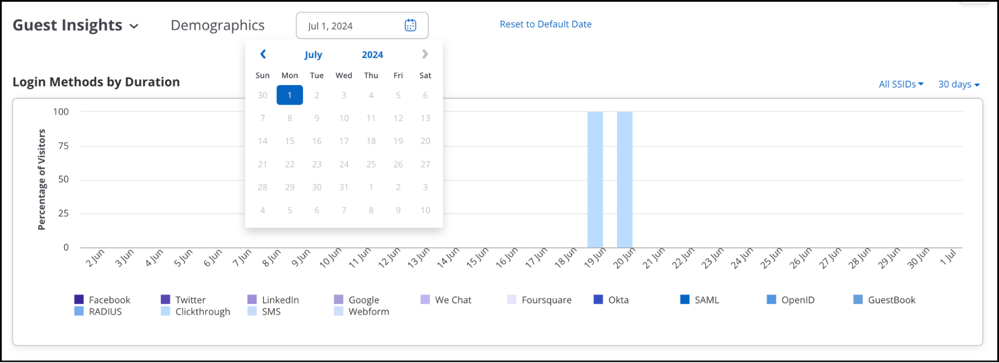
Task: Toggle LinkedIn legend swatch
Action: coord(252,300)
